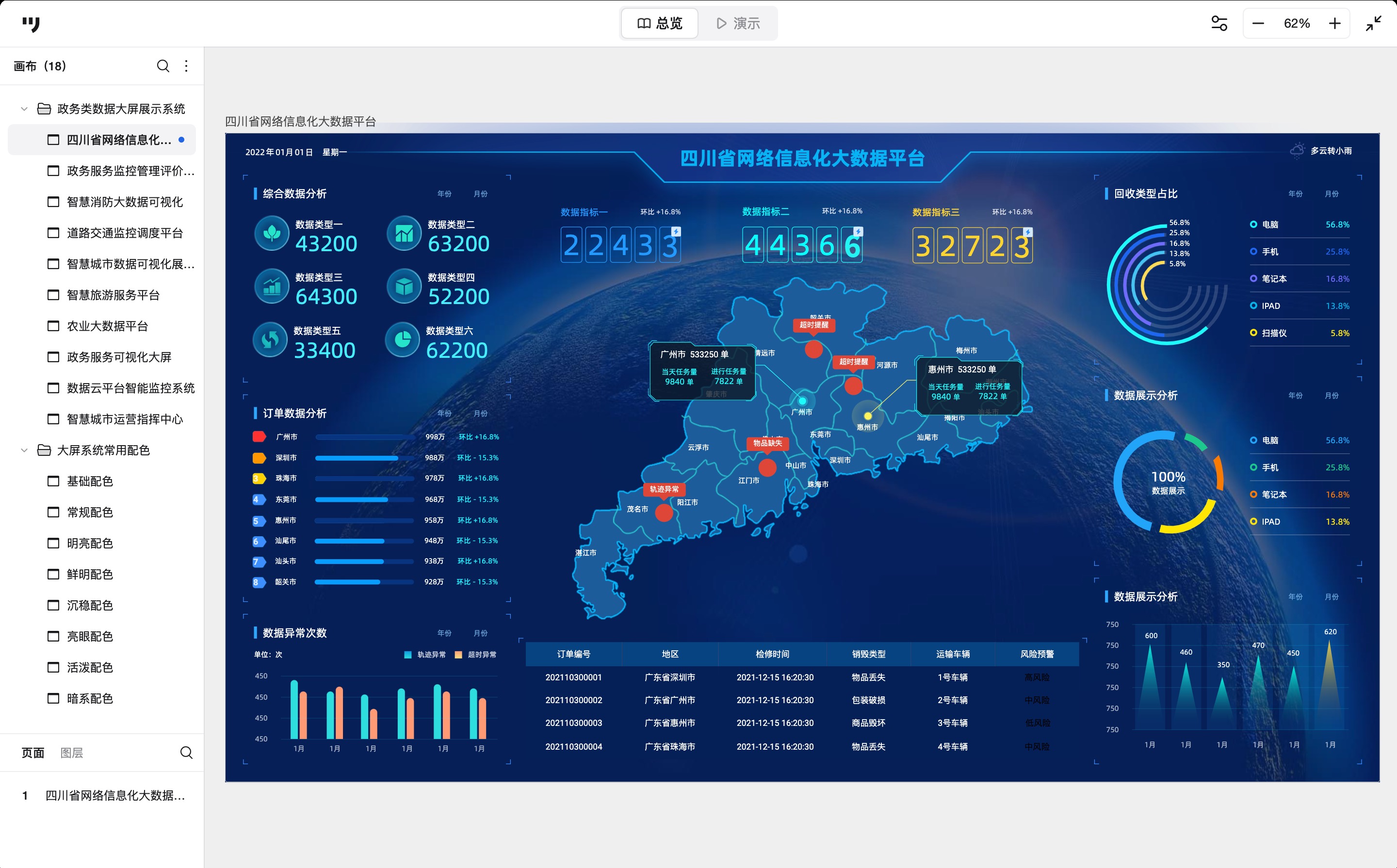This screenshot has height=868, width=1397.
Task: Click the 广州市 533250 单 map tooltip
Action: pos(702,371)
